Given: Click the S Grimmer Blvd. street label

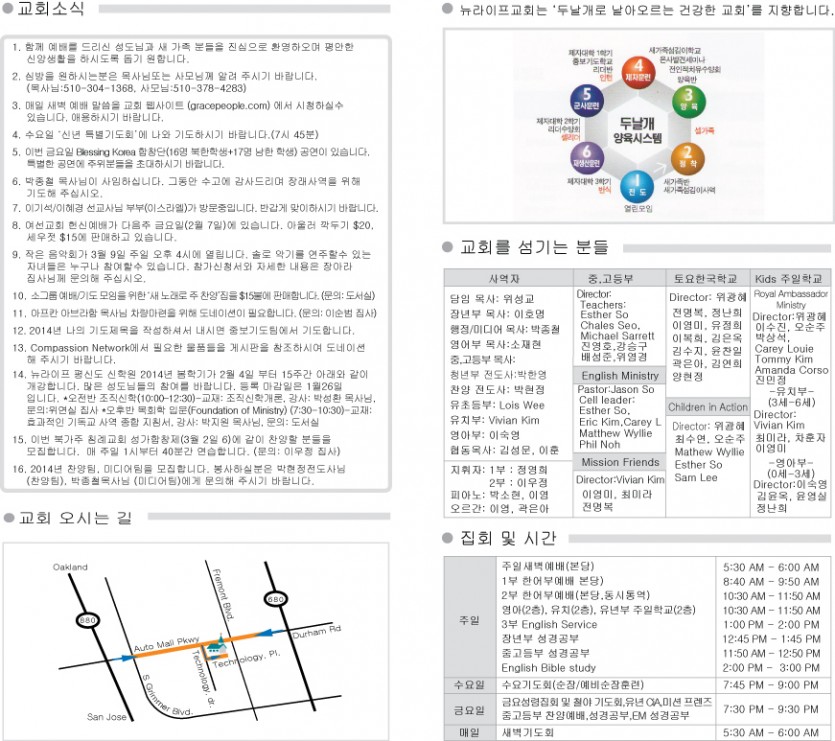Looking at the screenshot, I should pyautogui.click(x=166, y=695).
